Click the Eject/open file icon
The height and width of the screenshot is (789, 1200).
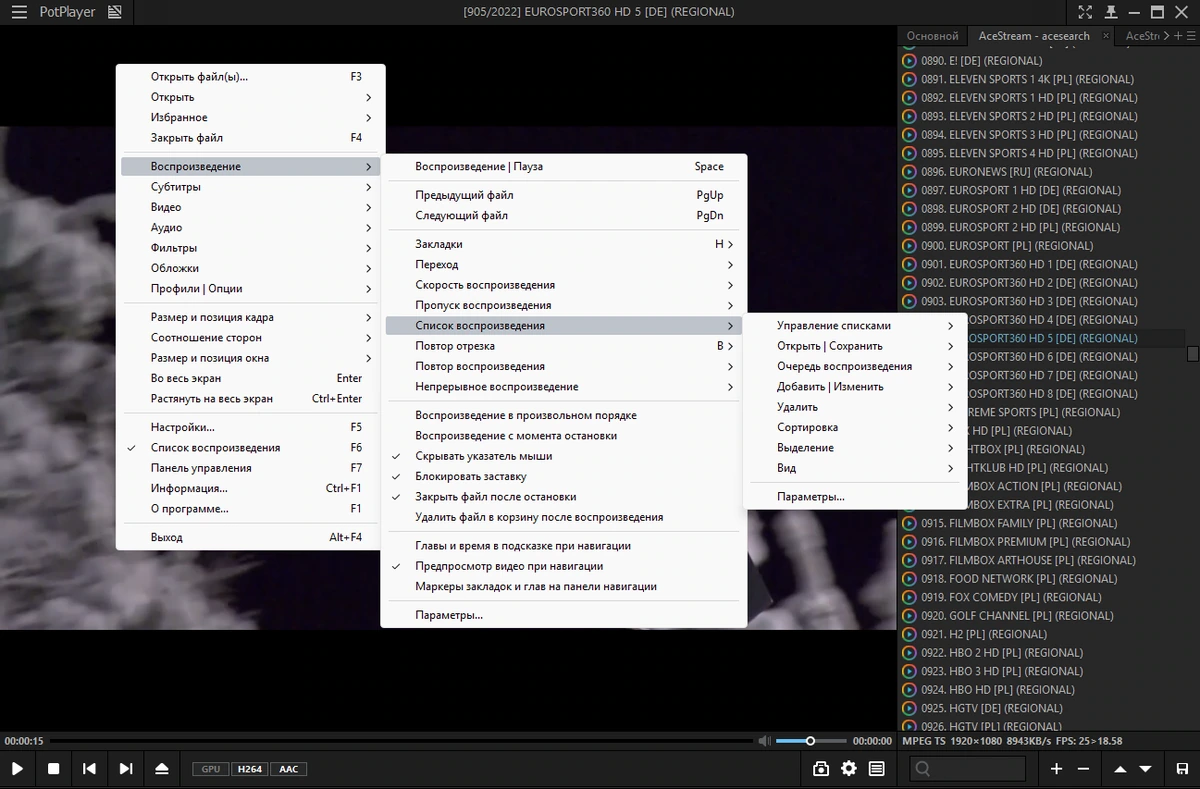pyautogui.click(x=162, y=769)
